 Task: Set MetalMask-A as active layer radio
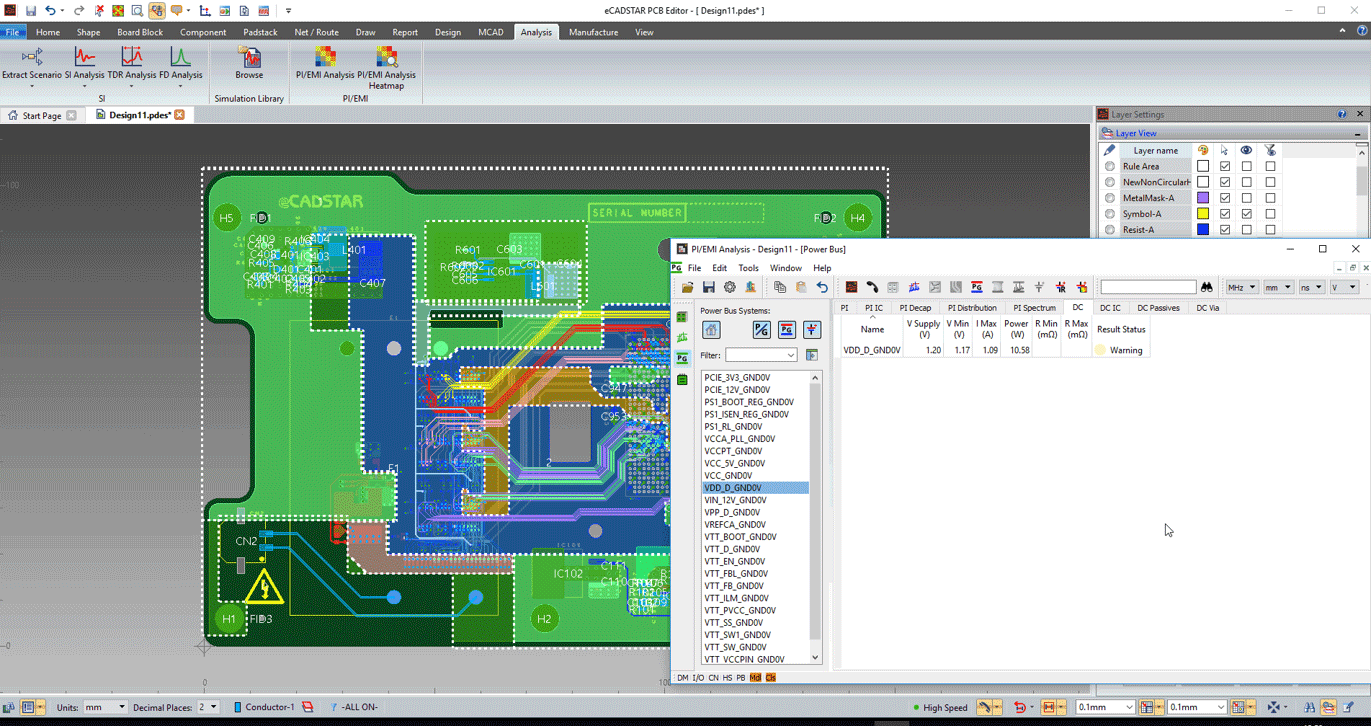click(1109, 198)
